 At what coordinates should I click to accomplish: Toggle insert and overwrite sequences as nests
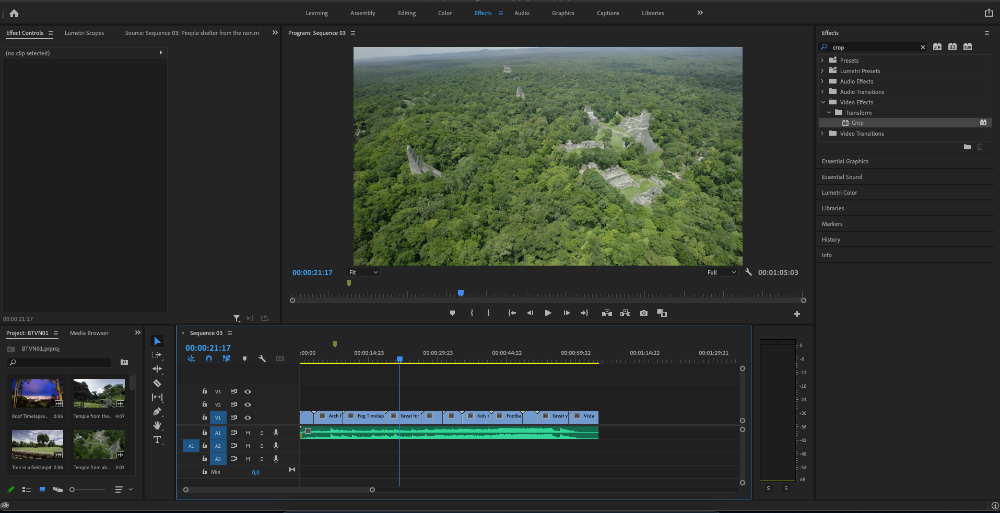point(191,359)
